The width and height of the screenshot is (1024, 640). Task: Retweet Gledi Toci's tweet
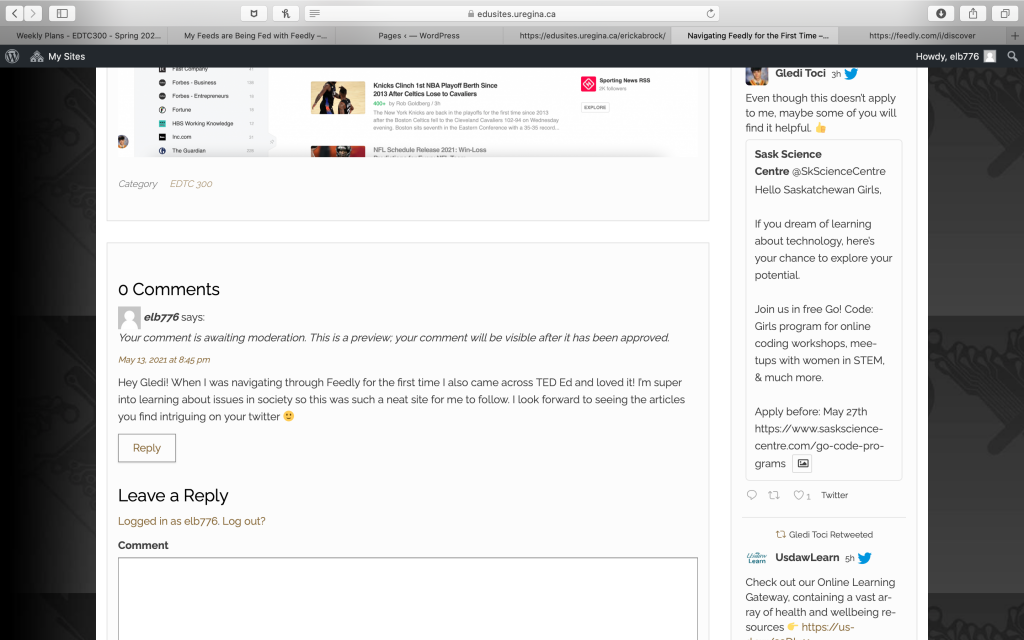(x=774, y=495)
